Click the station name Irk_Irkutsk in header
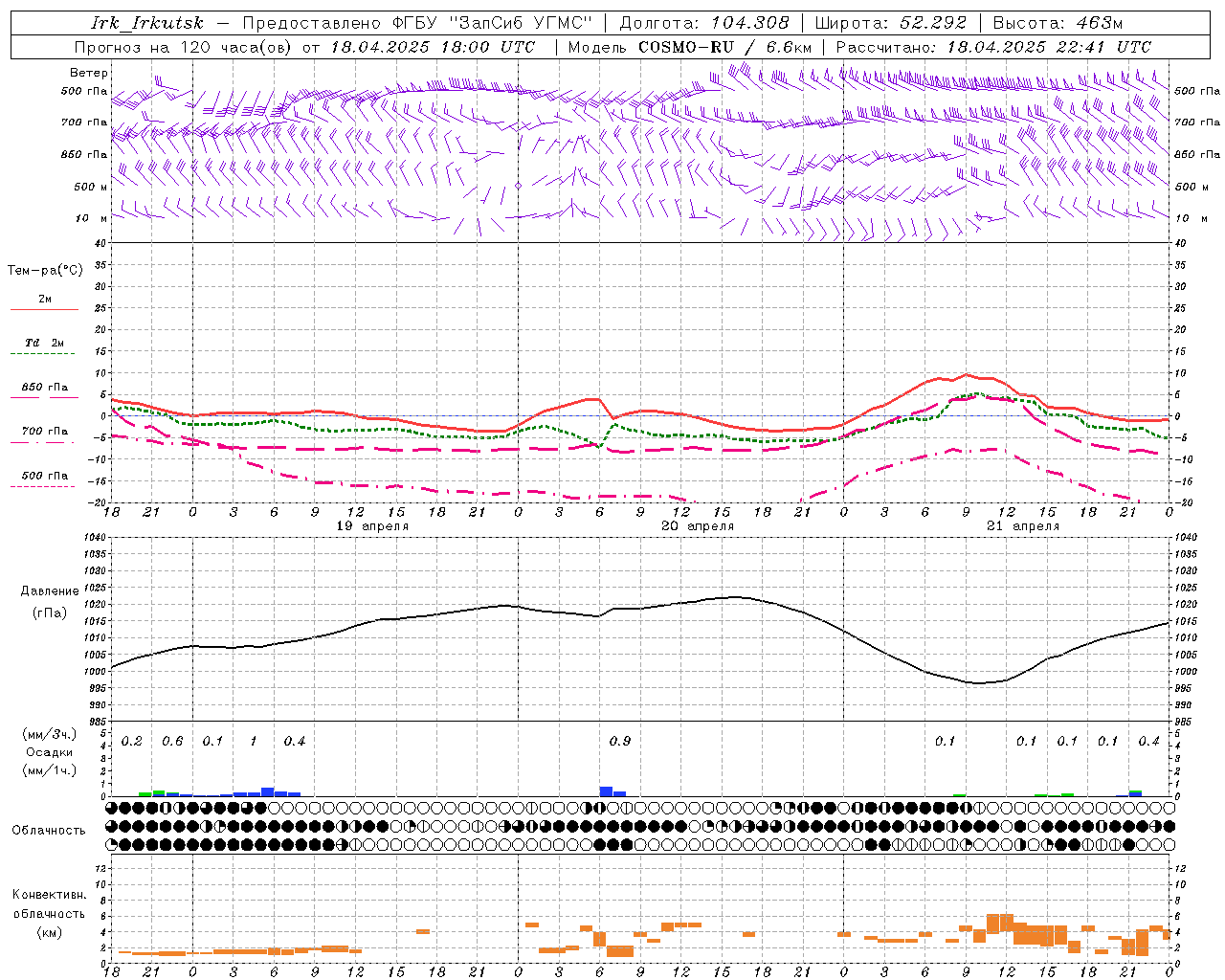1225x980 pixels. click(147, 23)
